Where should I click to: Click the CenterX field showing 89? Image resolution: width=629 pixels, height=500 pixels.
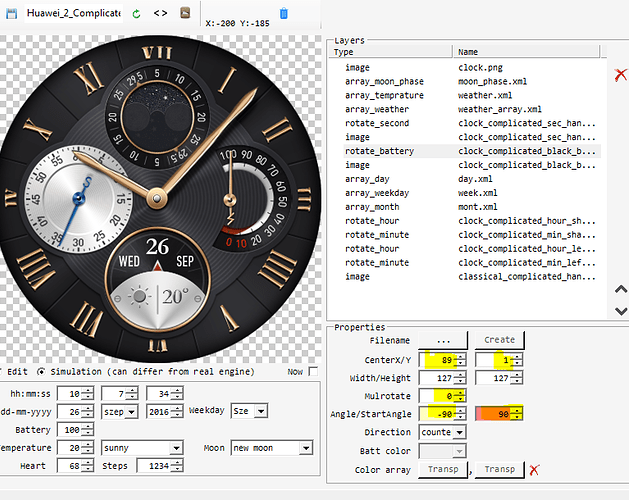pyautogui.click(x=442, y=360)
